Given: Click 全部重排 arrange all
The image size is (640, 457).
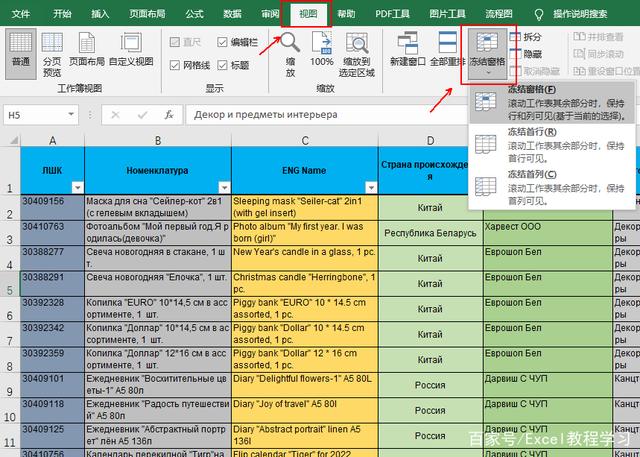Looking at the screenshot, I should tap(447, 50).
